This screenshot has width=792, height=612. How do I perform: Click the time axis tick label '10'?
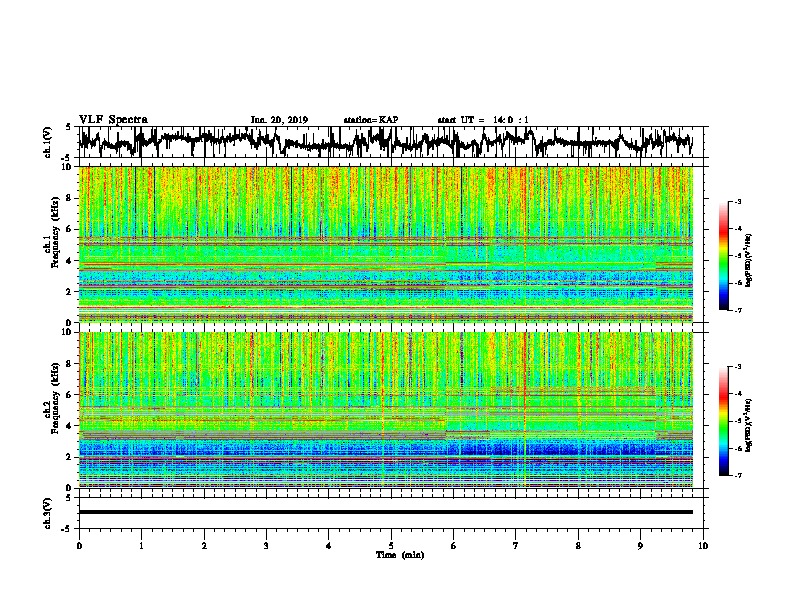click(x=703, y=546)
